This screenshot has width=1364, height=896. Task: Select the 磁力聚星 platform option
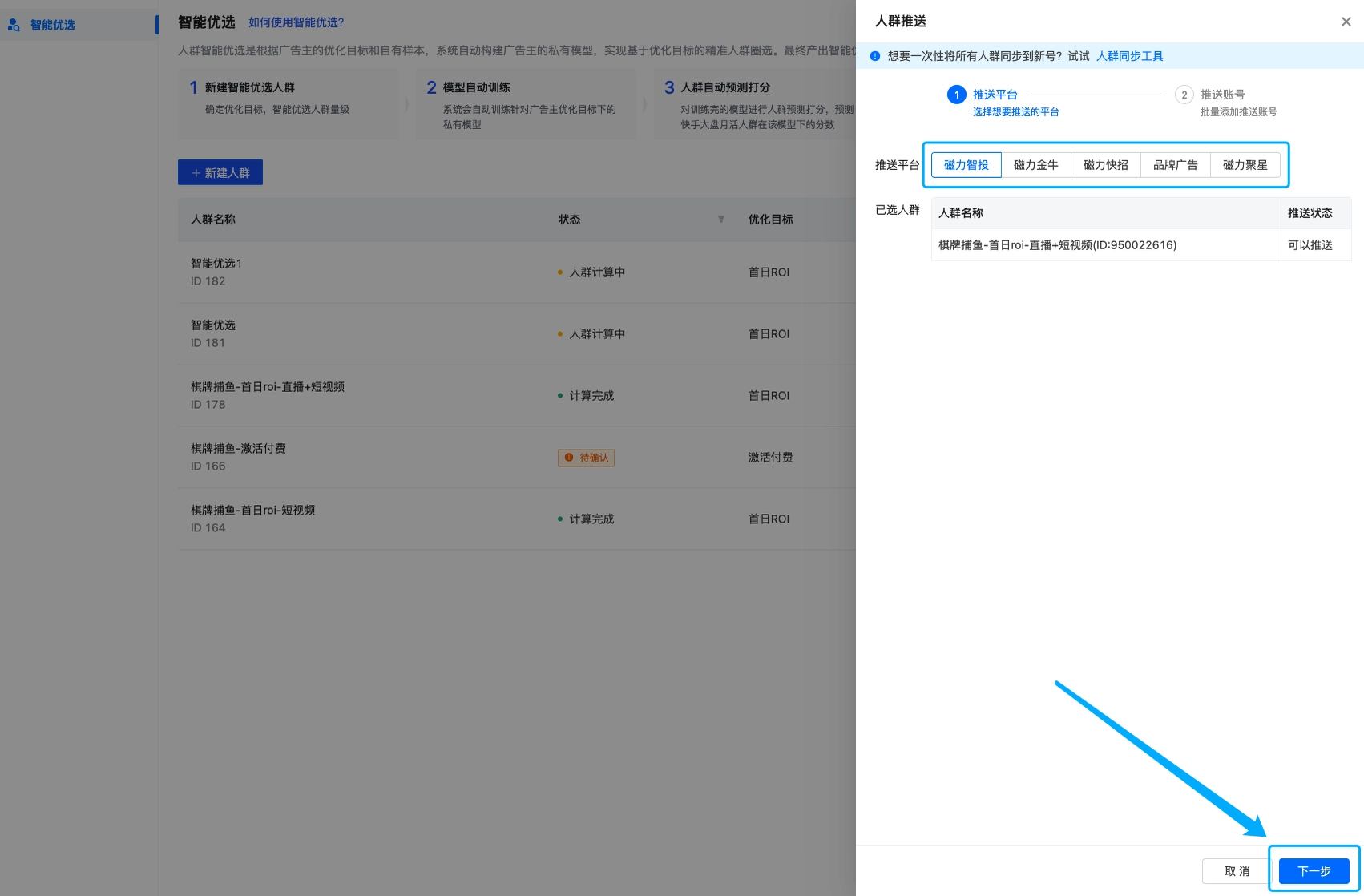(x=1245, y=165)
